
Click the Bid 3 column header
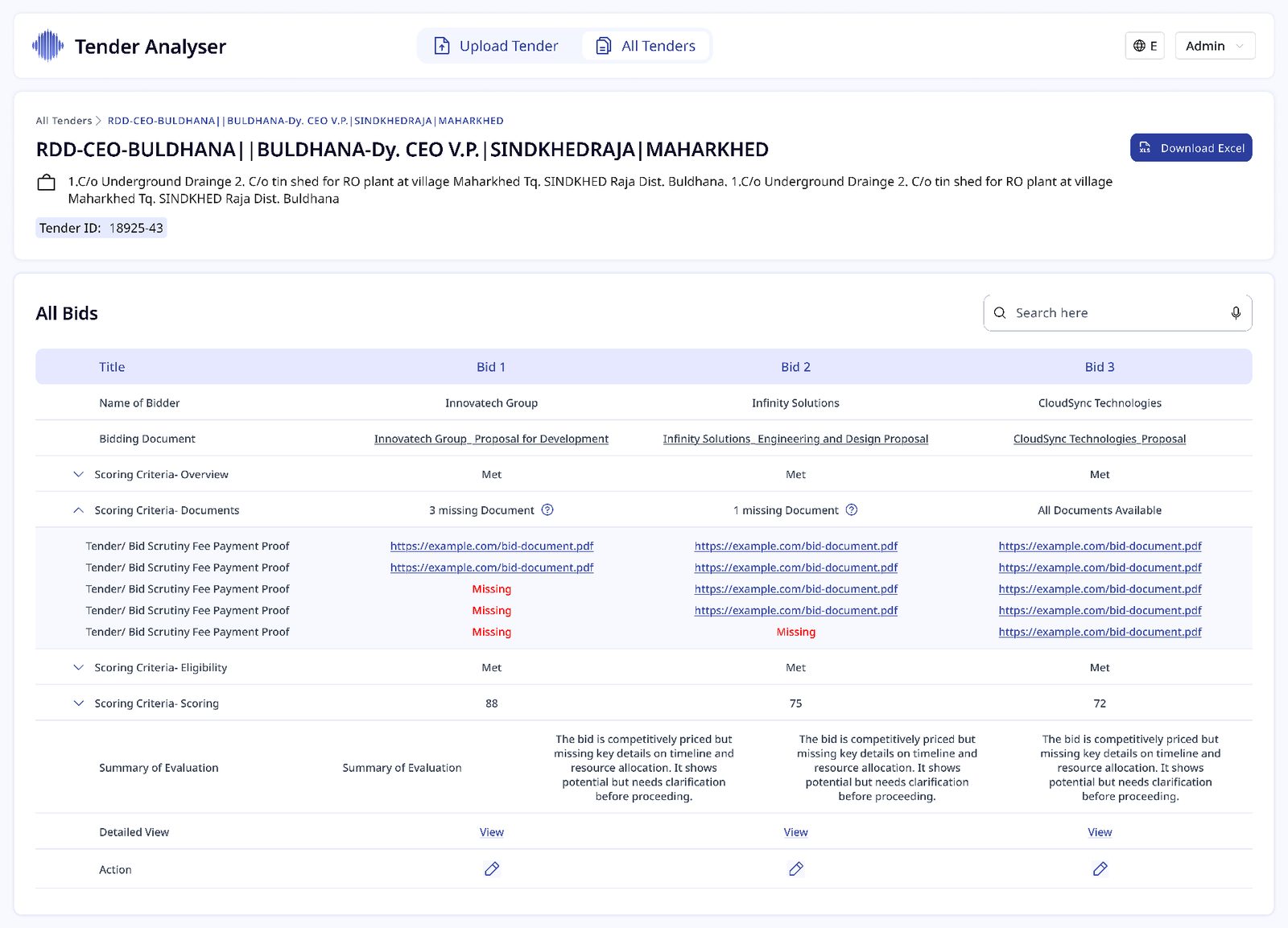pyautogui.click(x=1100, y=367)
